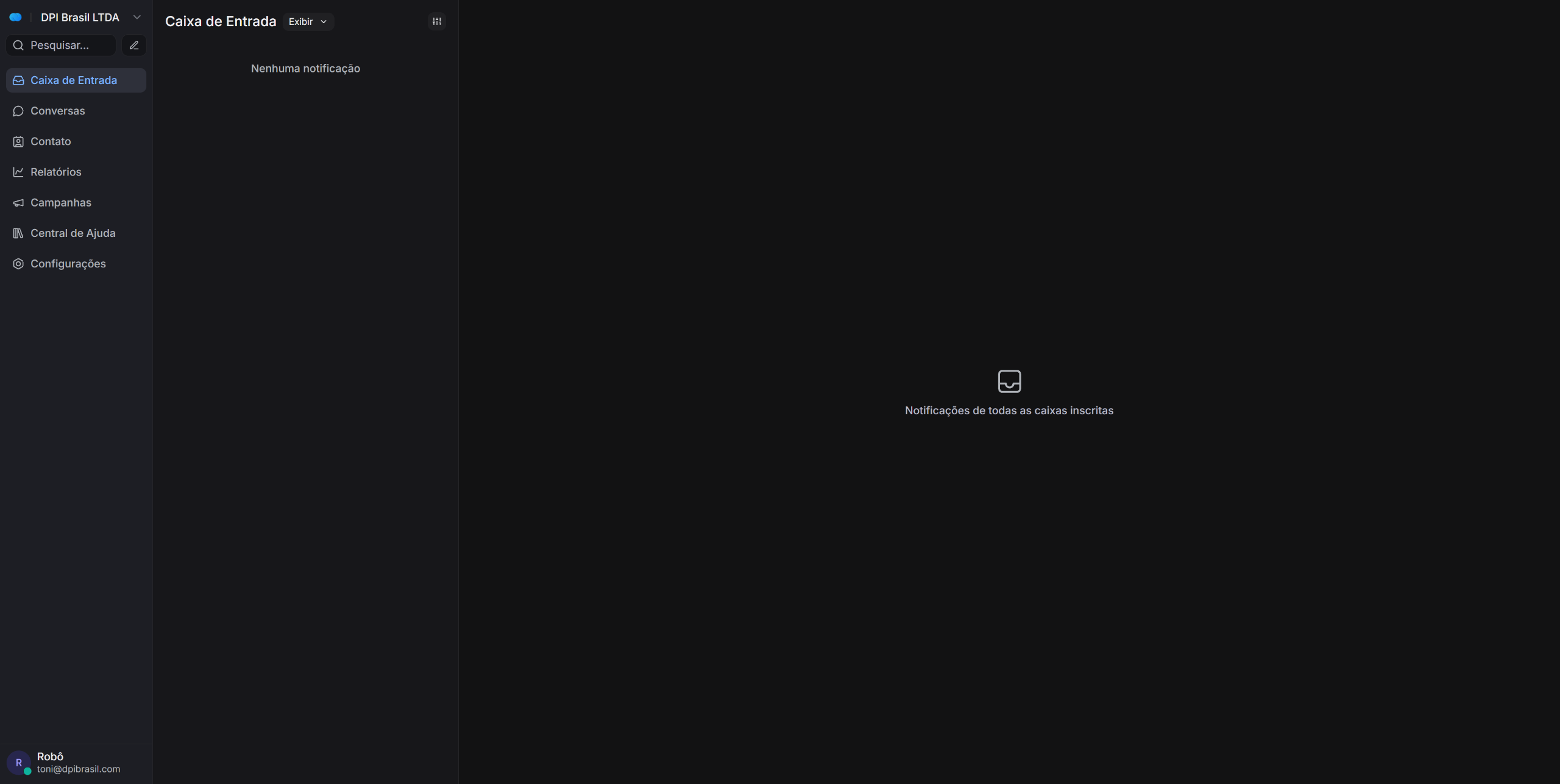Image resolution: width=1560 pixels, height=784 pixels.
Task: Open the Exibir display dropdown
Action: coord(301,22)
